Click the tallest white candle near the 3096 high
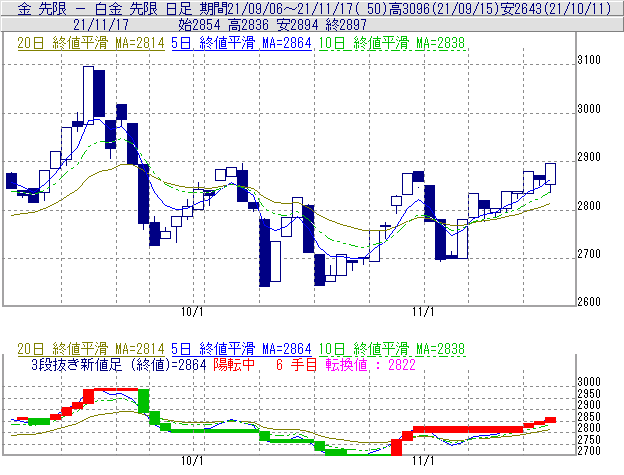This screenshot has height=475, width=624. 88,95
